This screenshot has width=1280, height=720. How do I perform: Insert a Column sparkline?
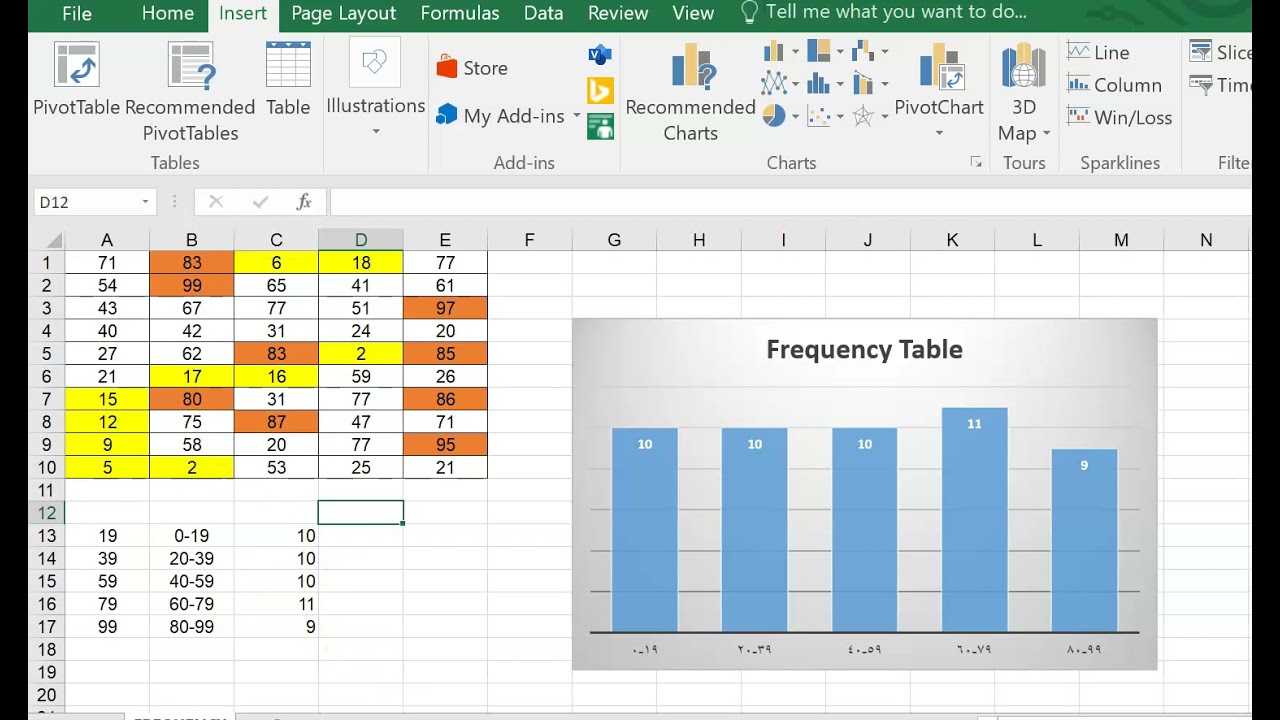(1114, 85)
